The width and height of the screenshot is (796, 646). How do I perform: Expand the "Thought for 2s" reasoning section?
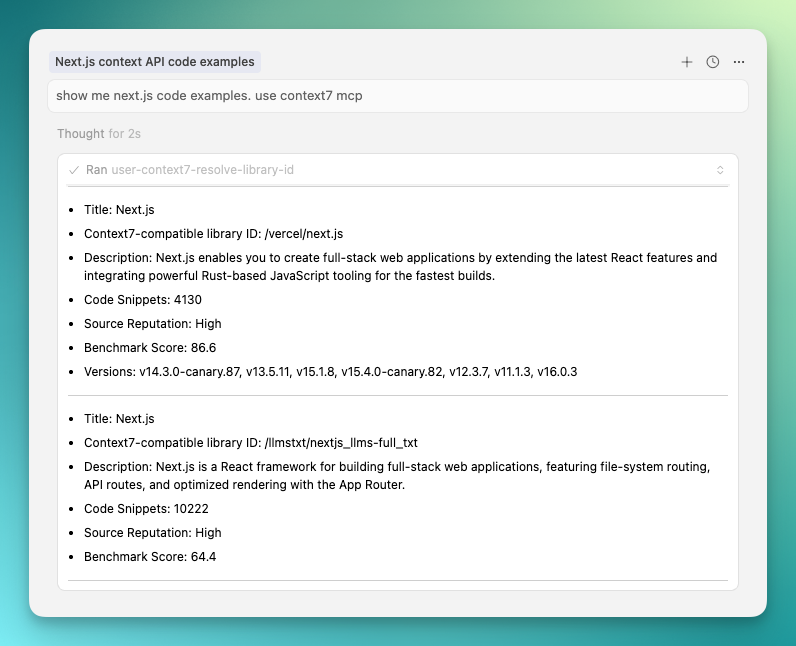point(98,133)
